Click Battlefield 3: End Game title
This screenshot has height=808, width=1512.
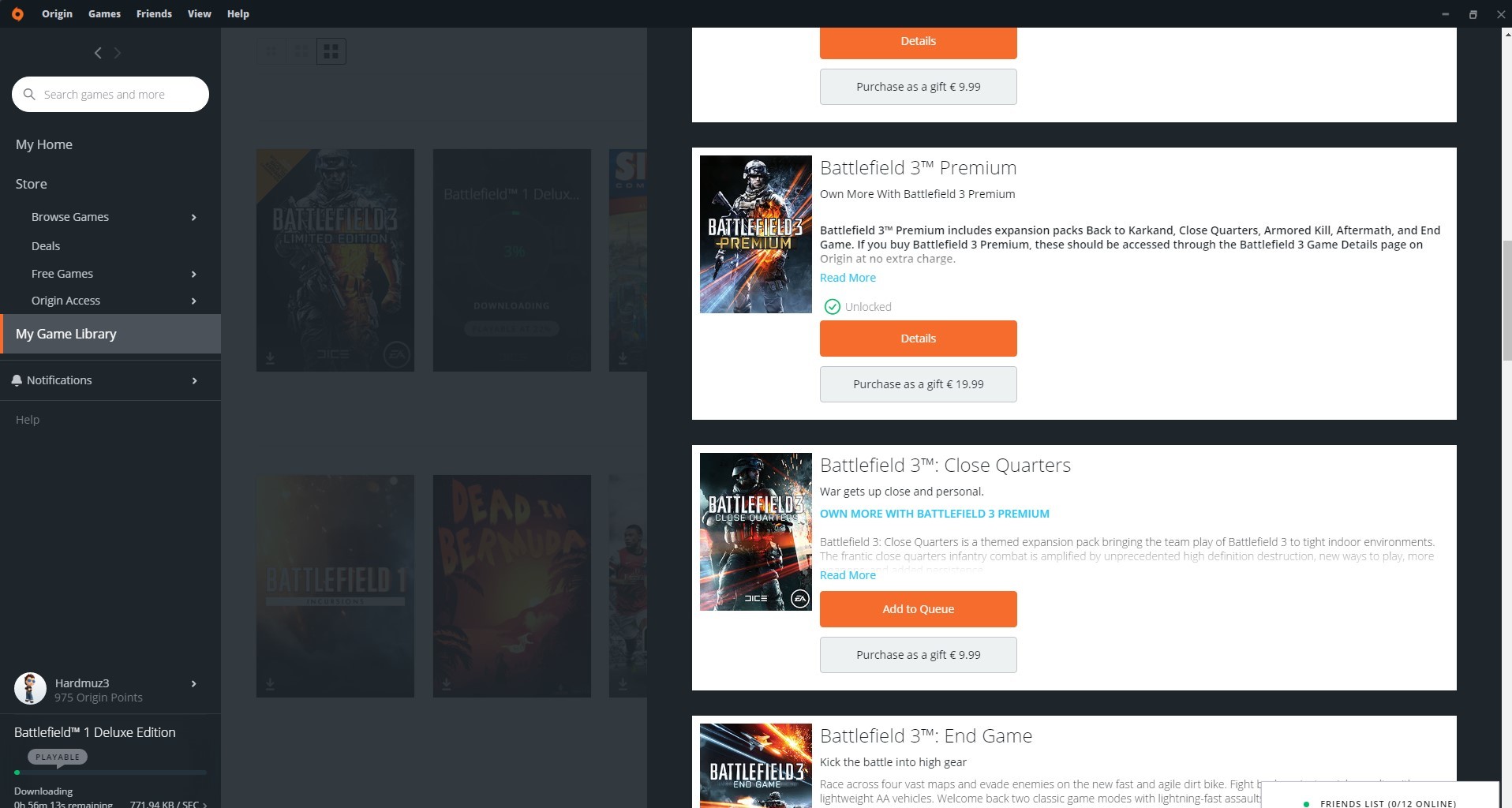pos(926,736)
